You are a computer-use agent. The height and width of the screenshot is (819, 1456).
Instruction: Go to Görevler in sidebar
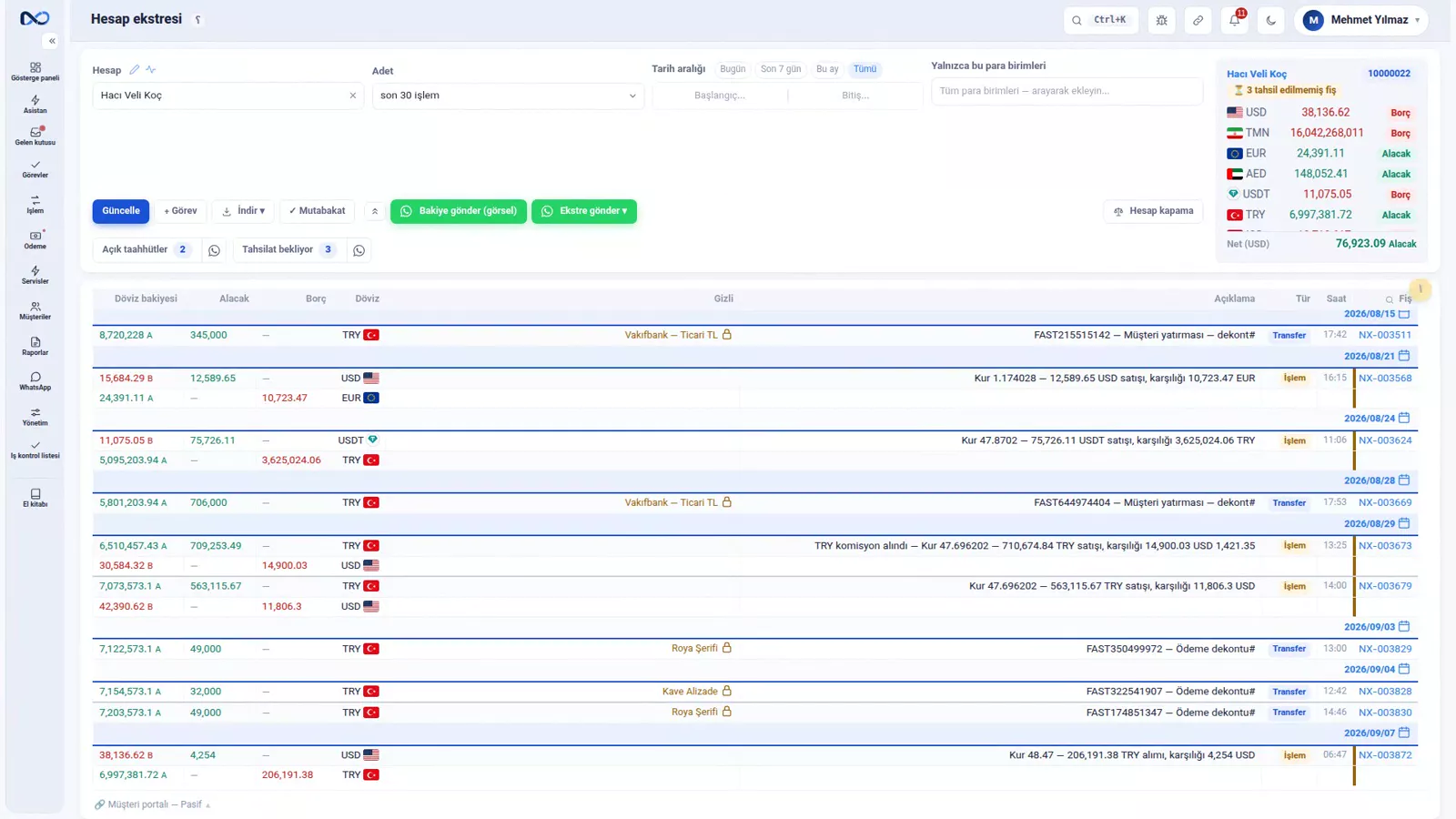[35, 169]
